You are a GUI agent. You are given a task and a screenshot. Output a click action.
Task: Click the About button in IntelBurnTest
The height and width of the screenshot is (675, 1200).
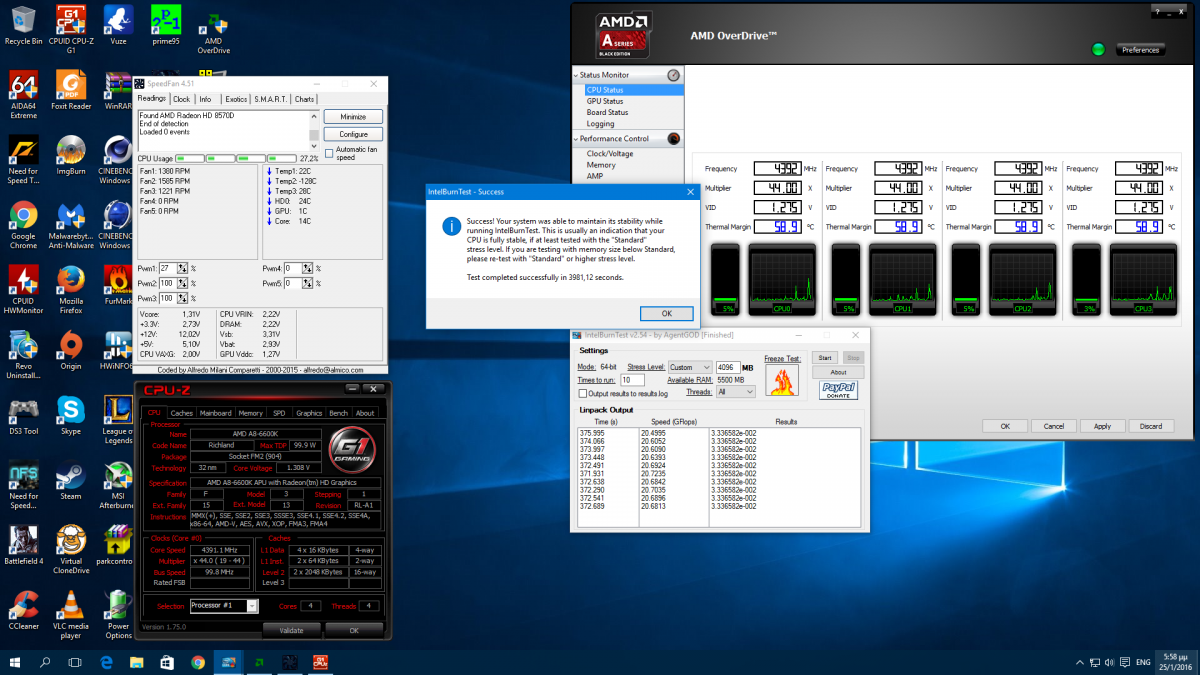tap(838, 372)
